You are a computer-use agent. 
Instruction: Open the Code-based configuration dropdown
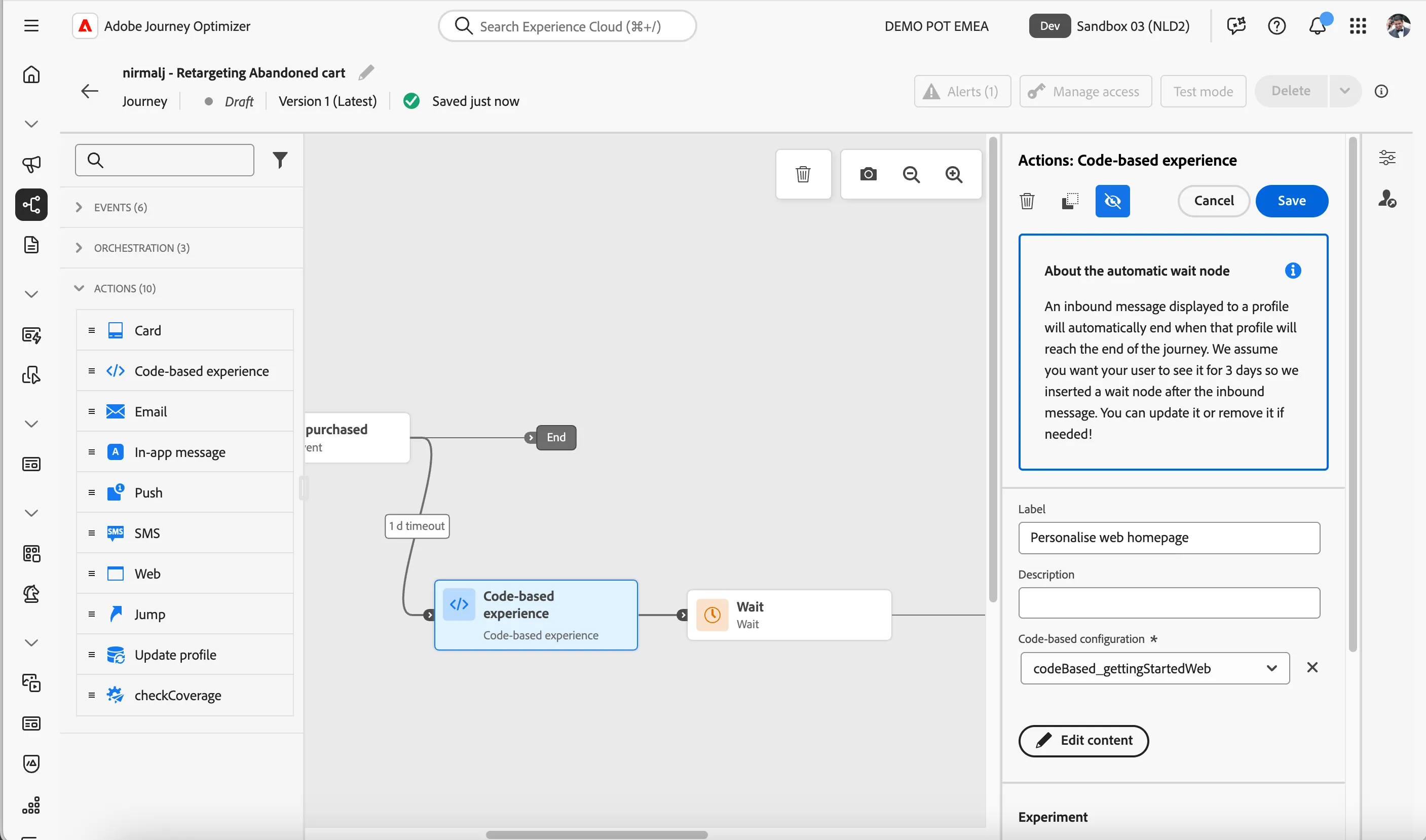1155,668
